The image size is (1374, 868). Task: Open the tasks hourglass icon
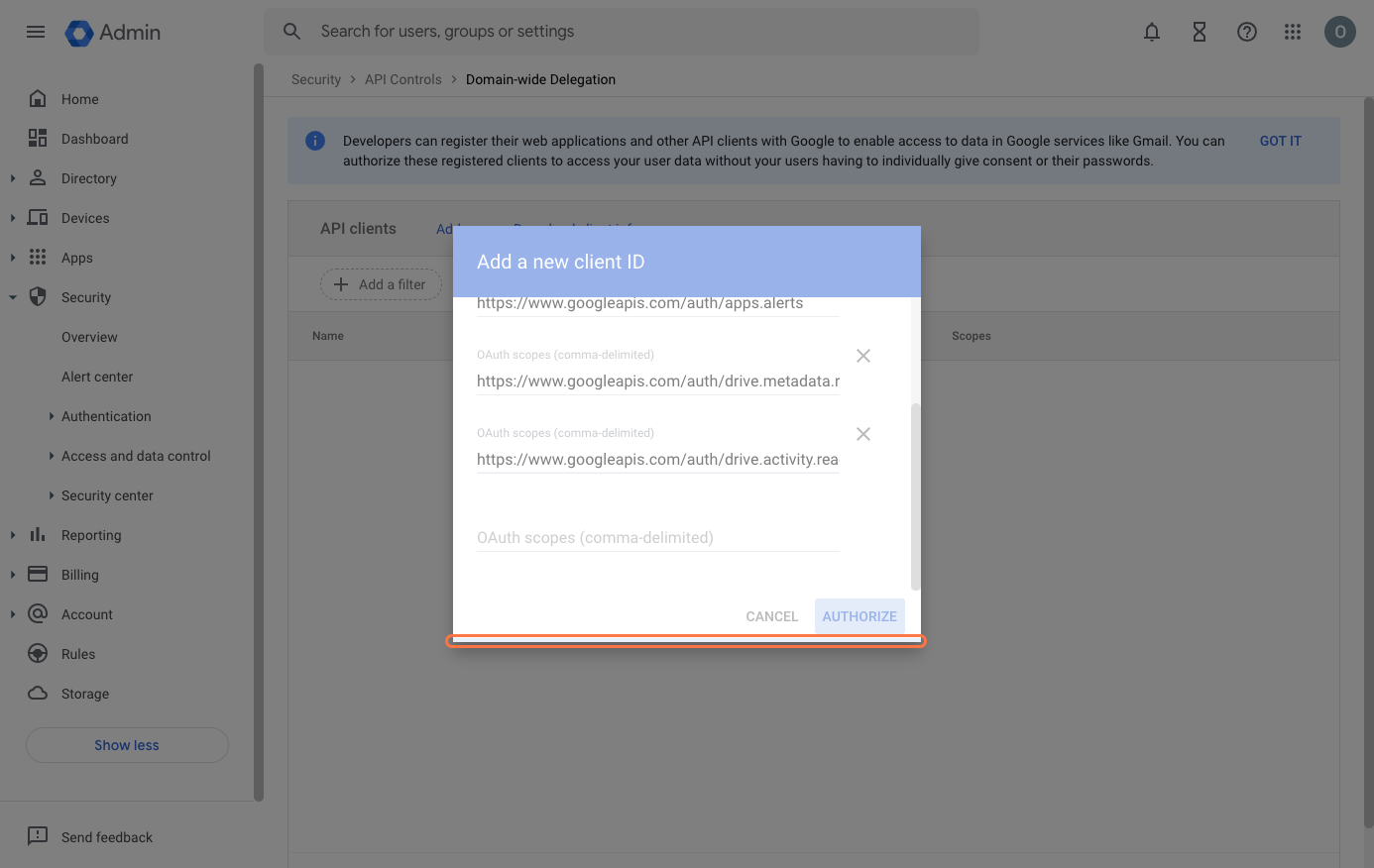[x=1200, y=32]
